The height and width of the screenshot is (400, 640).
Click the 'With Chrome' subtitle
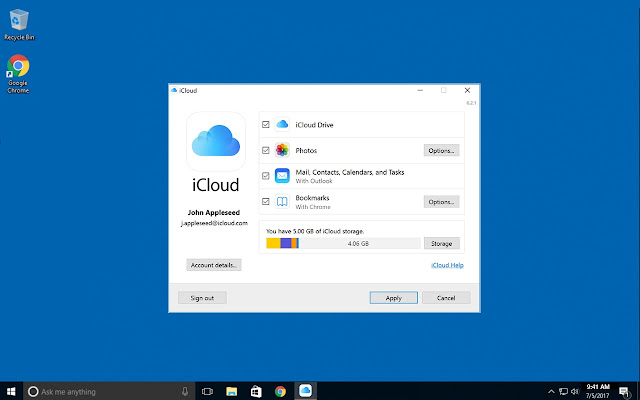pos(313,207)
